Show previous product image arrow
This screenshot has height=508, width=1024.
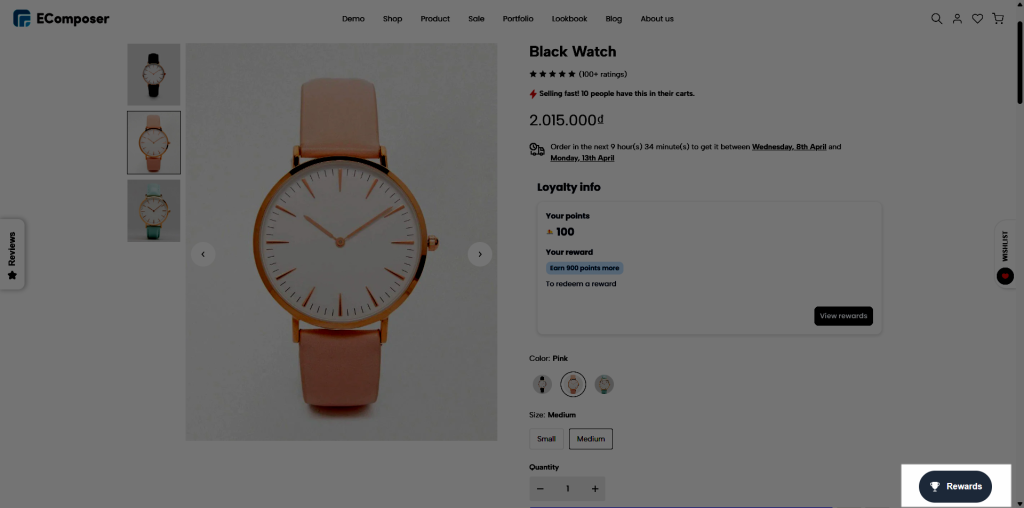coord(203,254)
